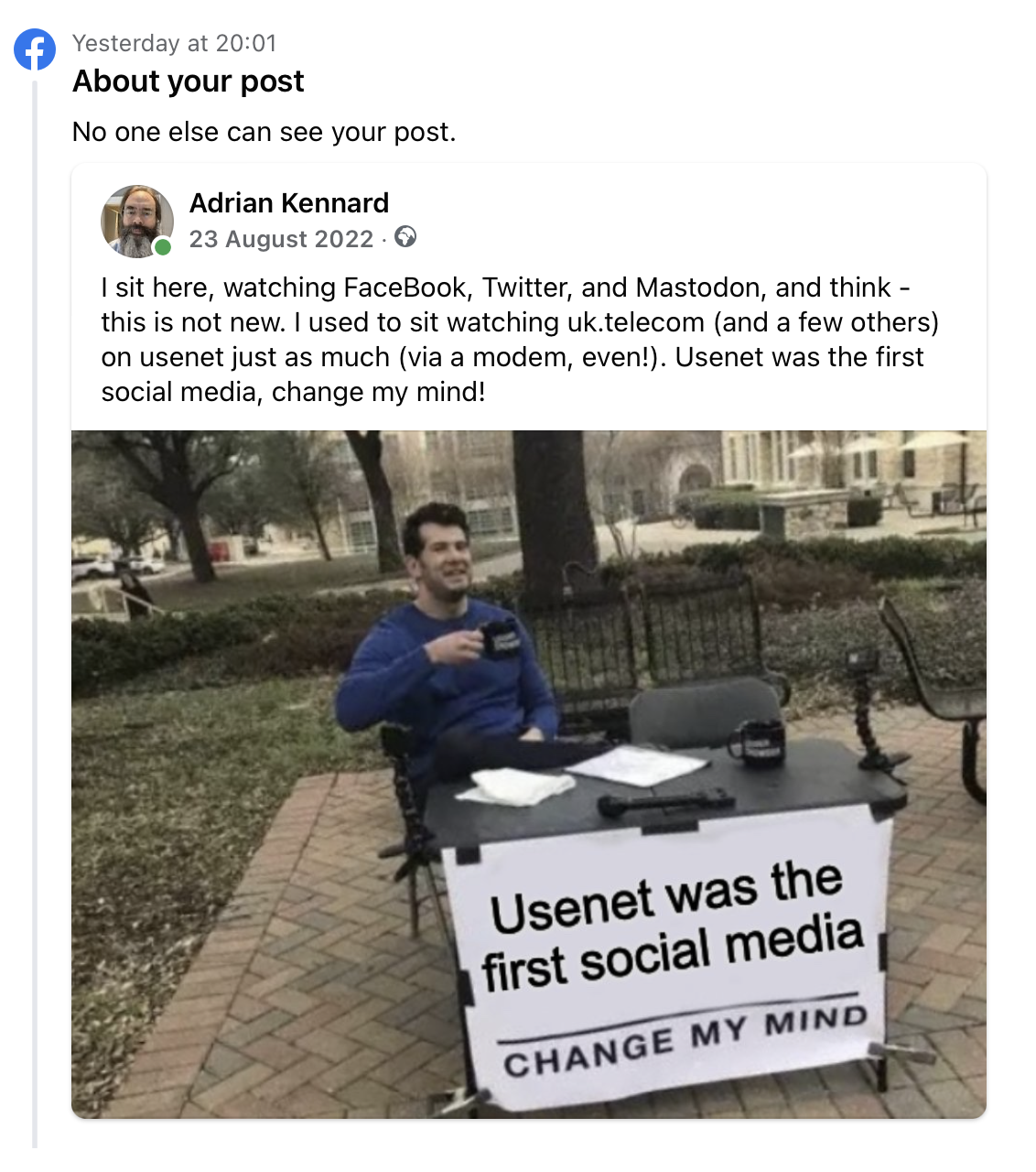Click the green online status dot
This screenshot has height=1172, width=1036.
point(163,246)
